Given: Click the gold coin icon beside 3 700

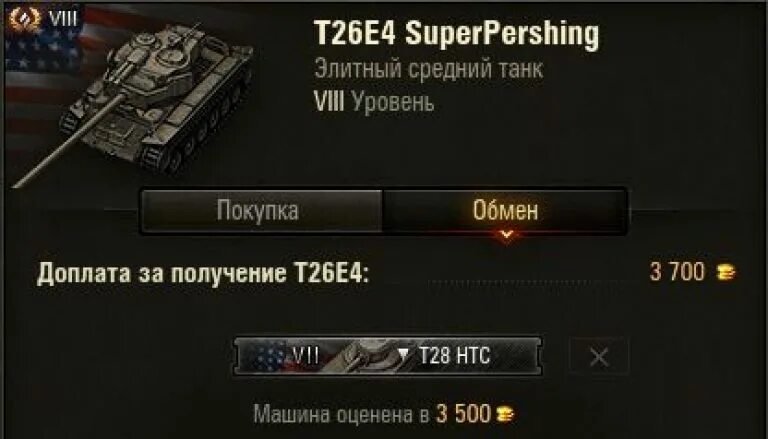Looking at the screenshot, I should pos(726,272).
